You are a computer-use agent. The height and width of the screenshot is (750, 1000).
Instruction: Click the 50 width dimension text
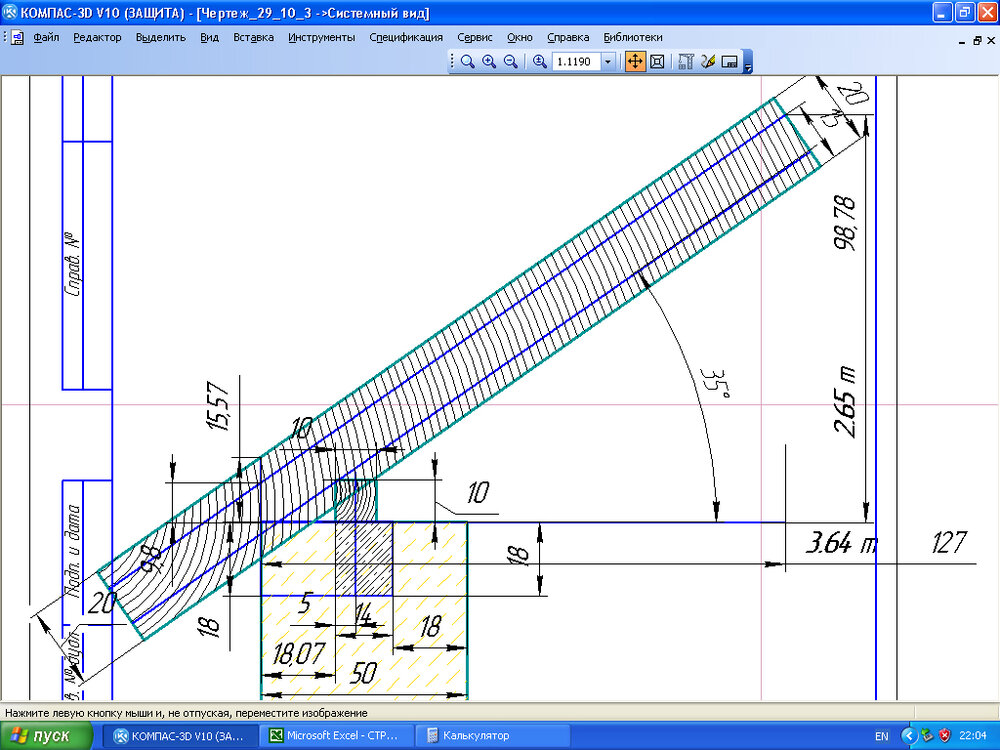click(x=363, y=673)
